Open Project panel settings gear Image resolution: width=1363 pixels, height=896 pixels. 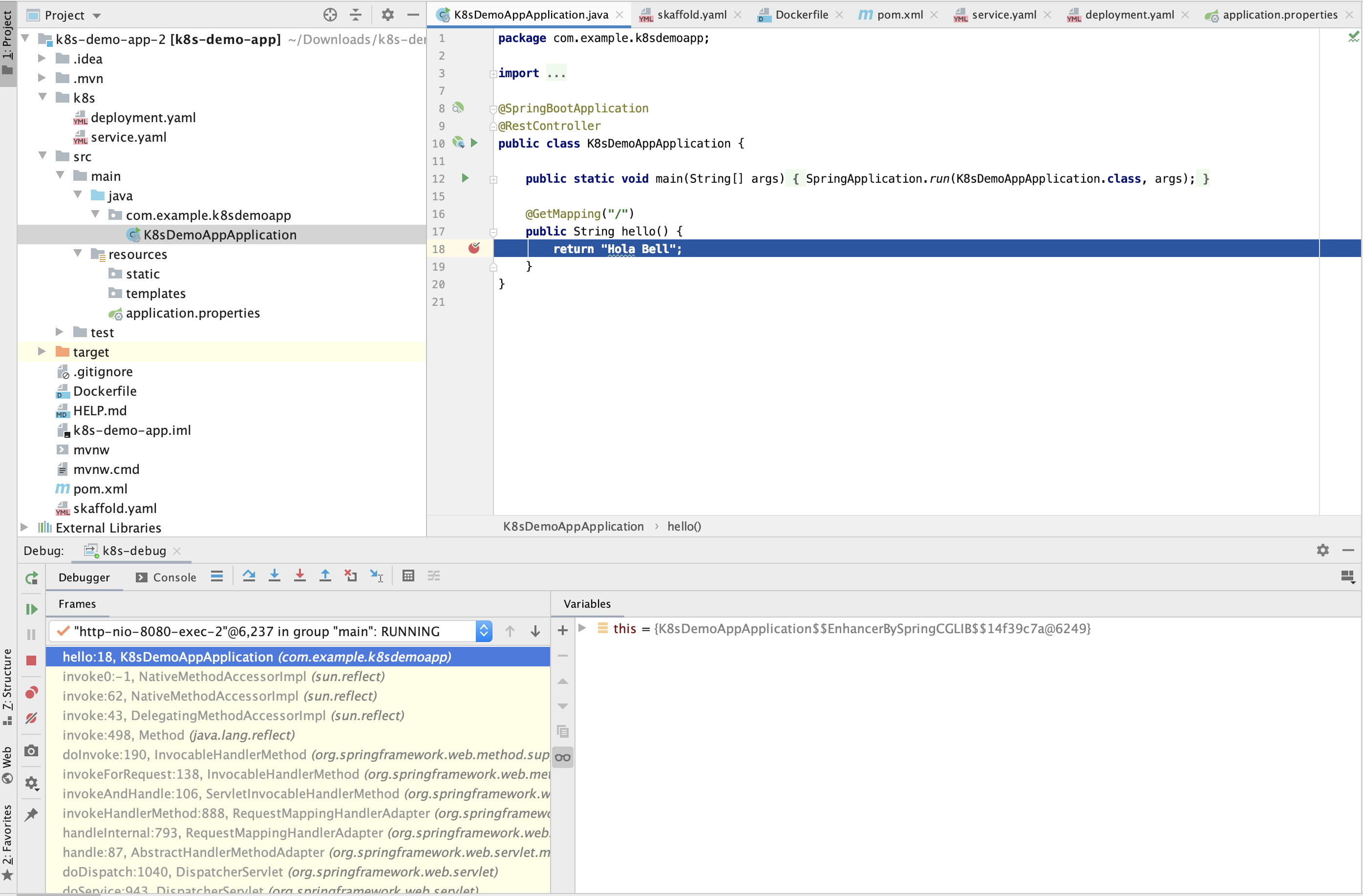[x=388, y=15]
